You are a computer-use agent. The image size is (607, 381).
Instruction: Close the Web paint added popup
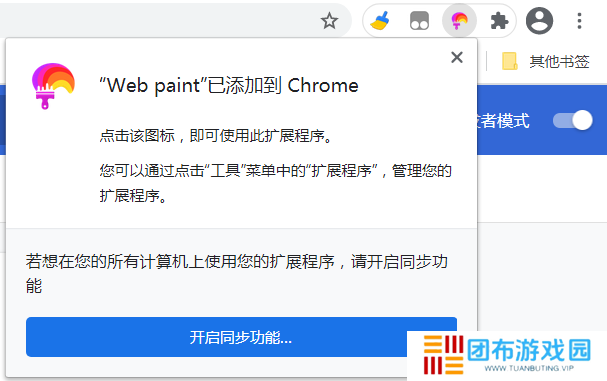457,57
